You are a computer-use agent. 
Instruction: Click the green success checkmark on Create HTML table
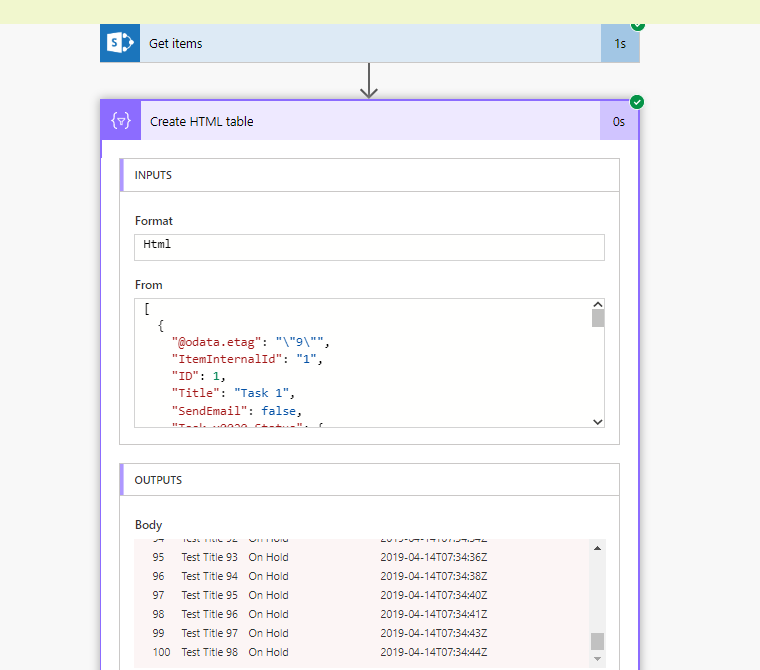click(x=637, y=102)
